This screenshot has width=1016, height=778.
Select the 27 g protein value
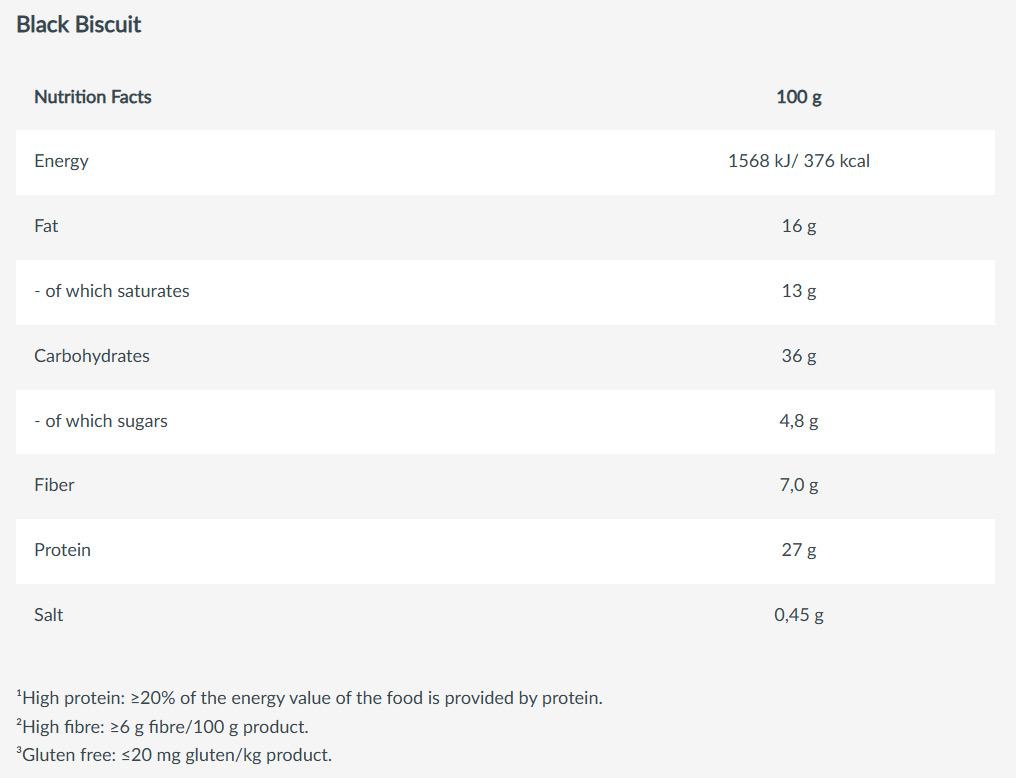798,550
